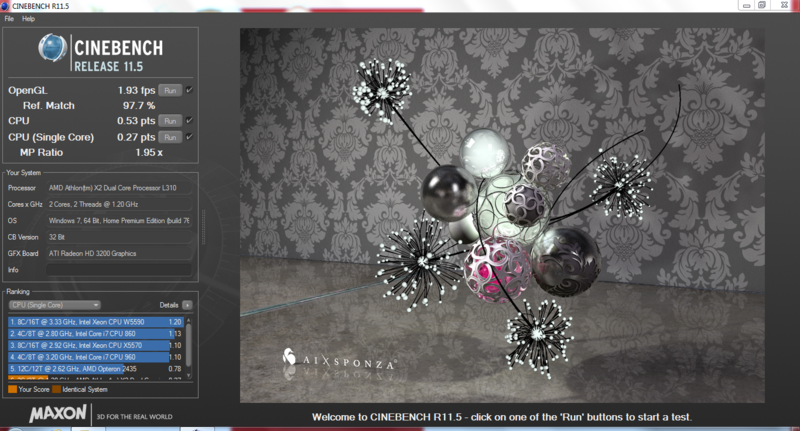Run the CPU benchmark test
The image size is (800, 431).
[170, 121]
